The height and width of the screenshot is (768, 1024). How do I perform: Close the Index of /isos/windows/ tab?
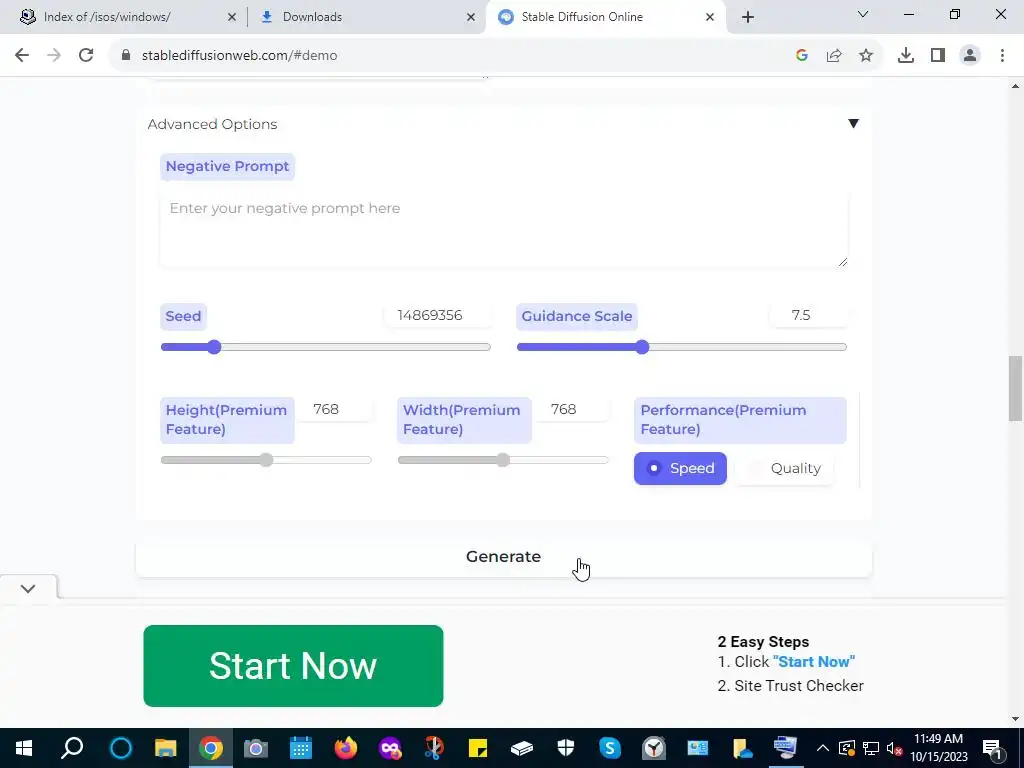click(232, 17)
